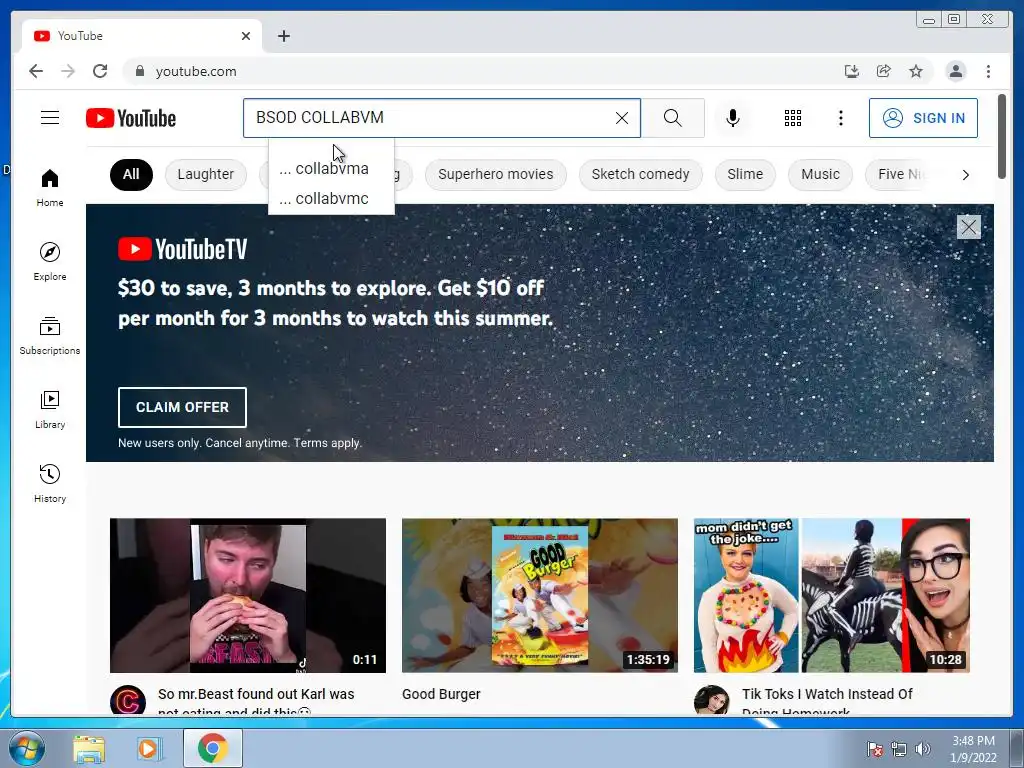Open the MrBeast video's channel avatar
This screenshot has width=1024, height=768.
[127, 700]
